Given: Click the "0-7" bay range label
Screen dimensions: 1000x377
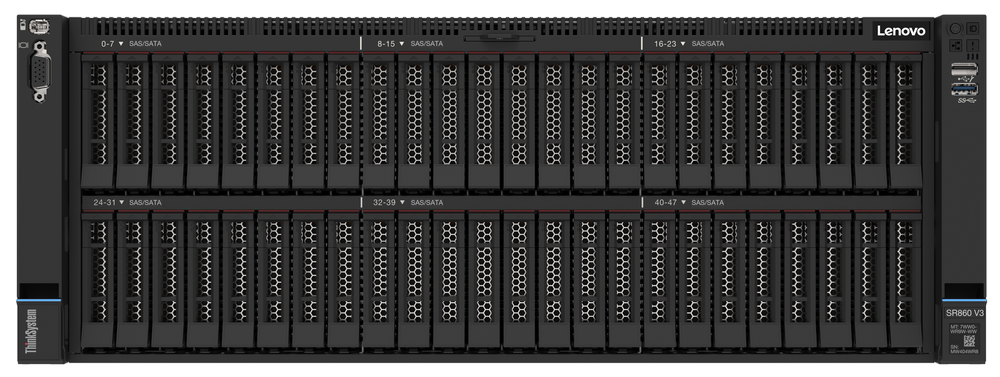Looking at the screenshot, I should pyautogui.click(x=108, y=44).
